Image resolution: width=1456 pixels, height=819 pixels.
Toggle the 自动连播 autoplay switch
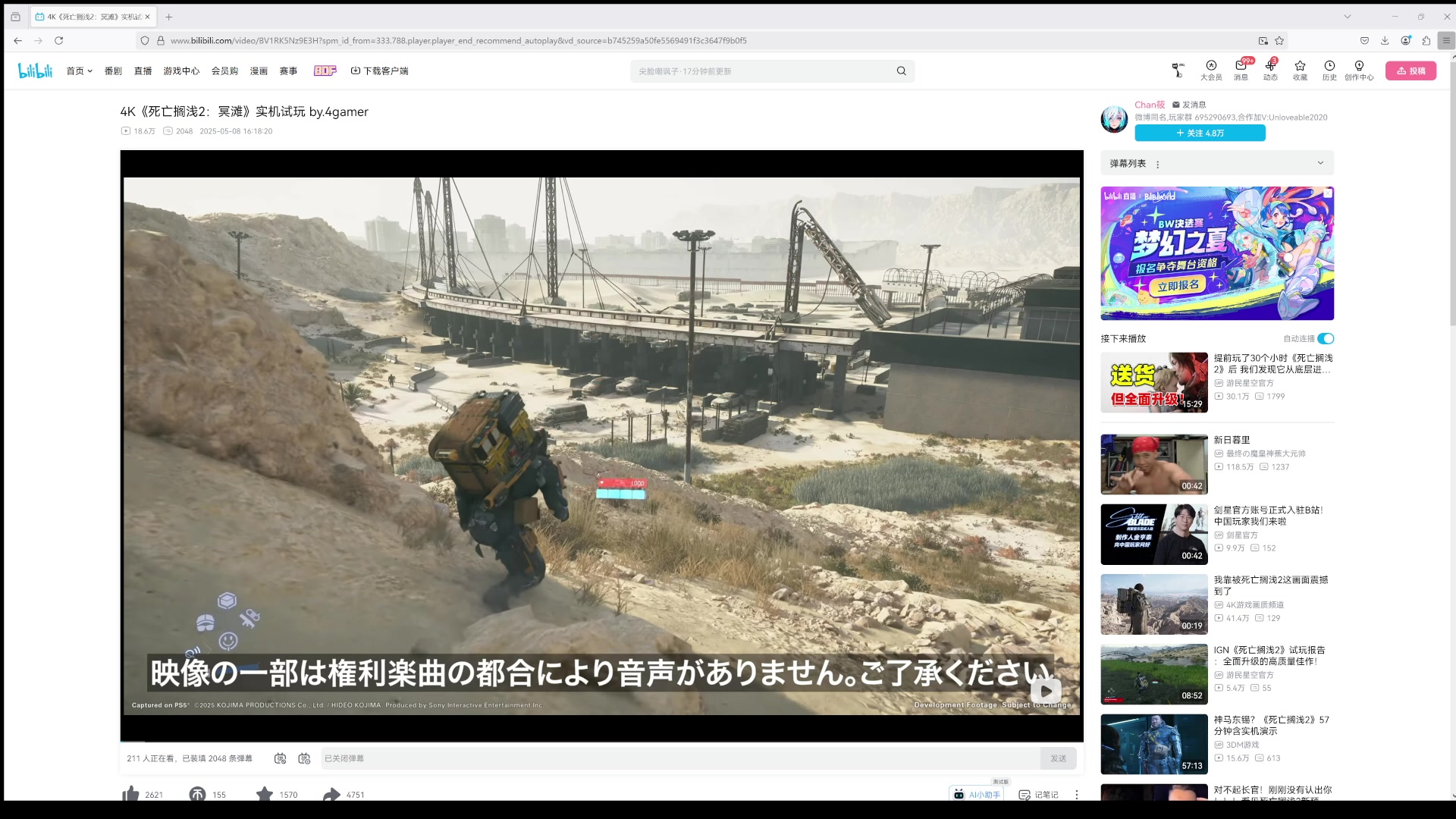click(1326, 338)
